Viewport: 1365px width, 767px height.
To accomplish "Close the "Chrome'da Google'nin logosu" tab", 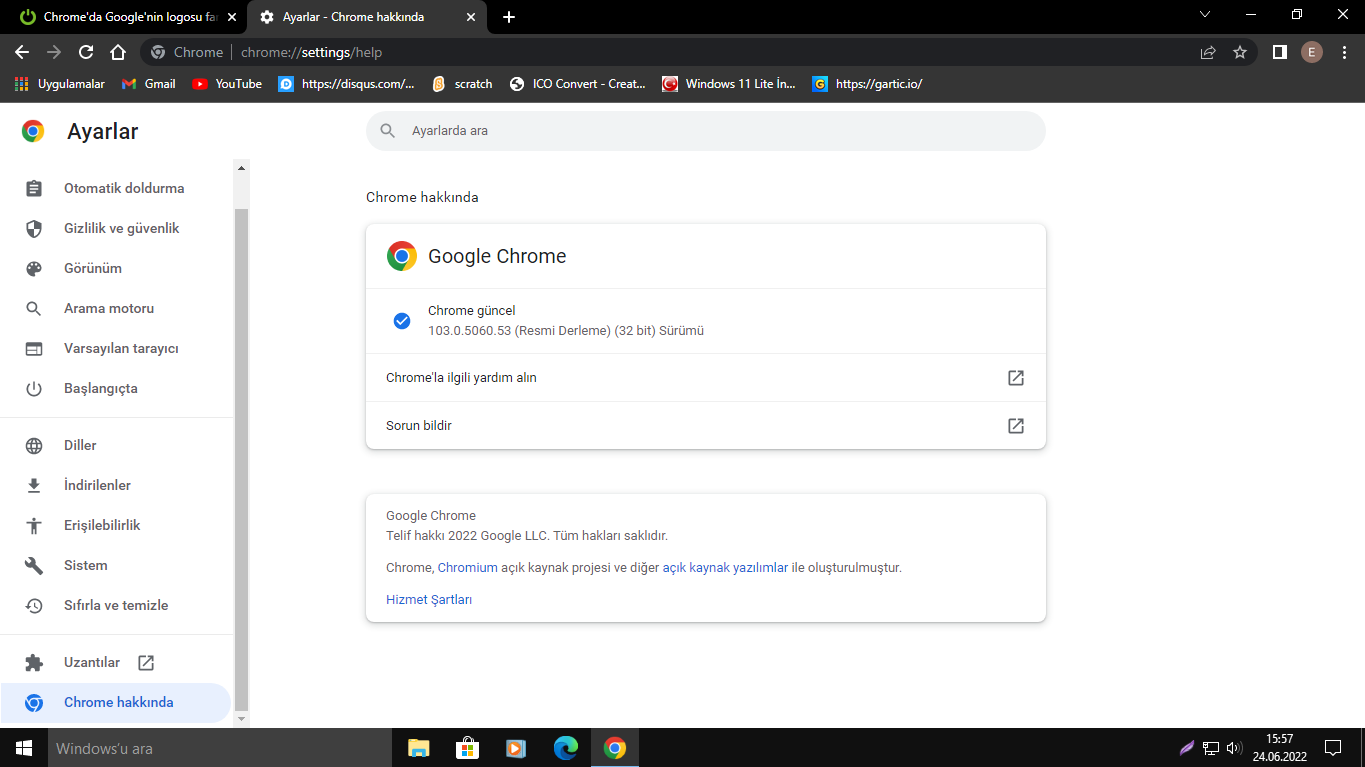I will point(231,17).
